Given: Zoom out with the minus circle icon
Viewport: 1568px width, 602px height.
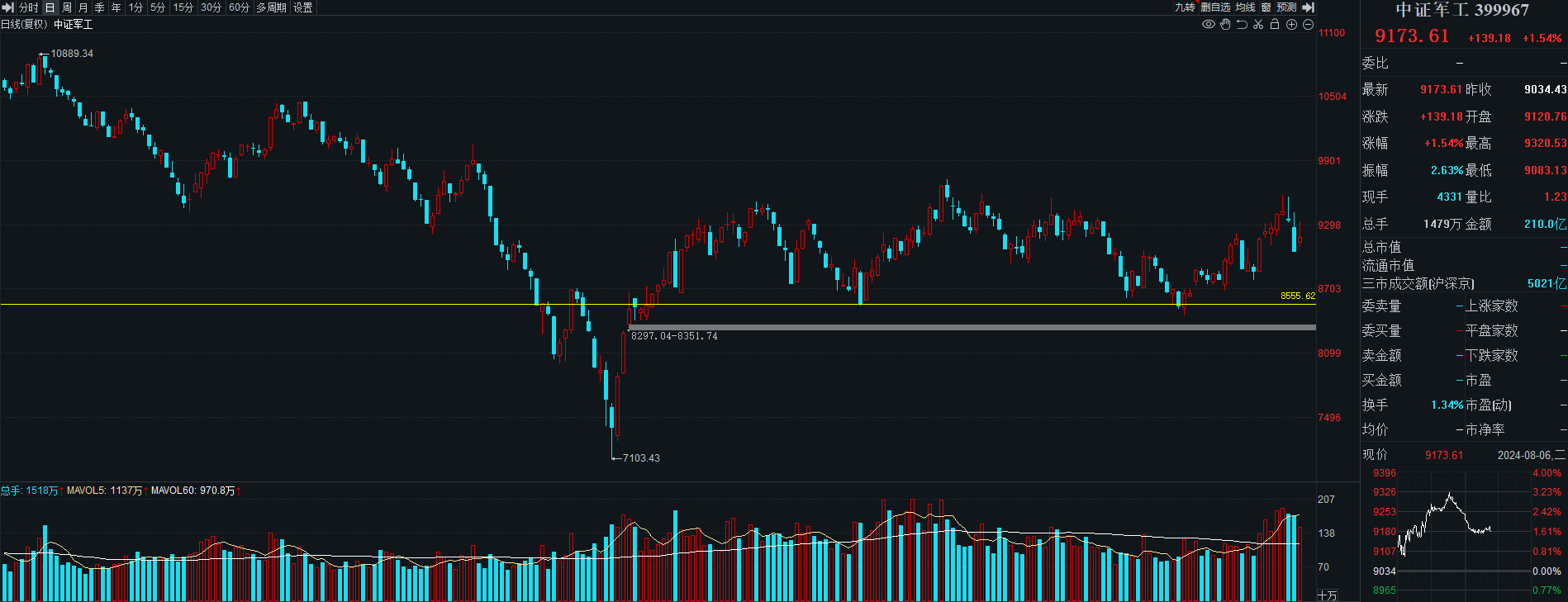Looking at the screenshot, I should (1308, 25).
